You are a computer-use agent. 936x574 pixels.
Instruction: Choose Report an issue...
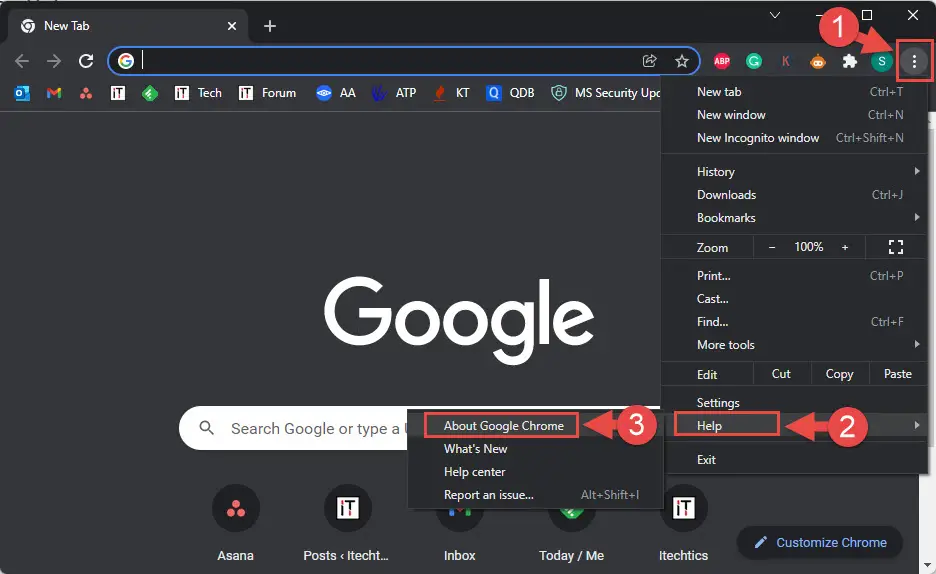pyautogui.click(x=535, y=495)
